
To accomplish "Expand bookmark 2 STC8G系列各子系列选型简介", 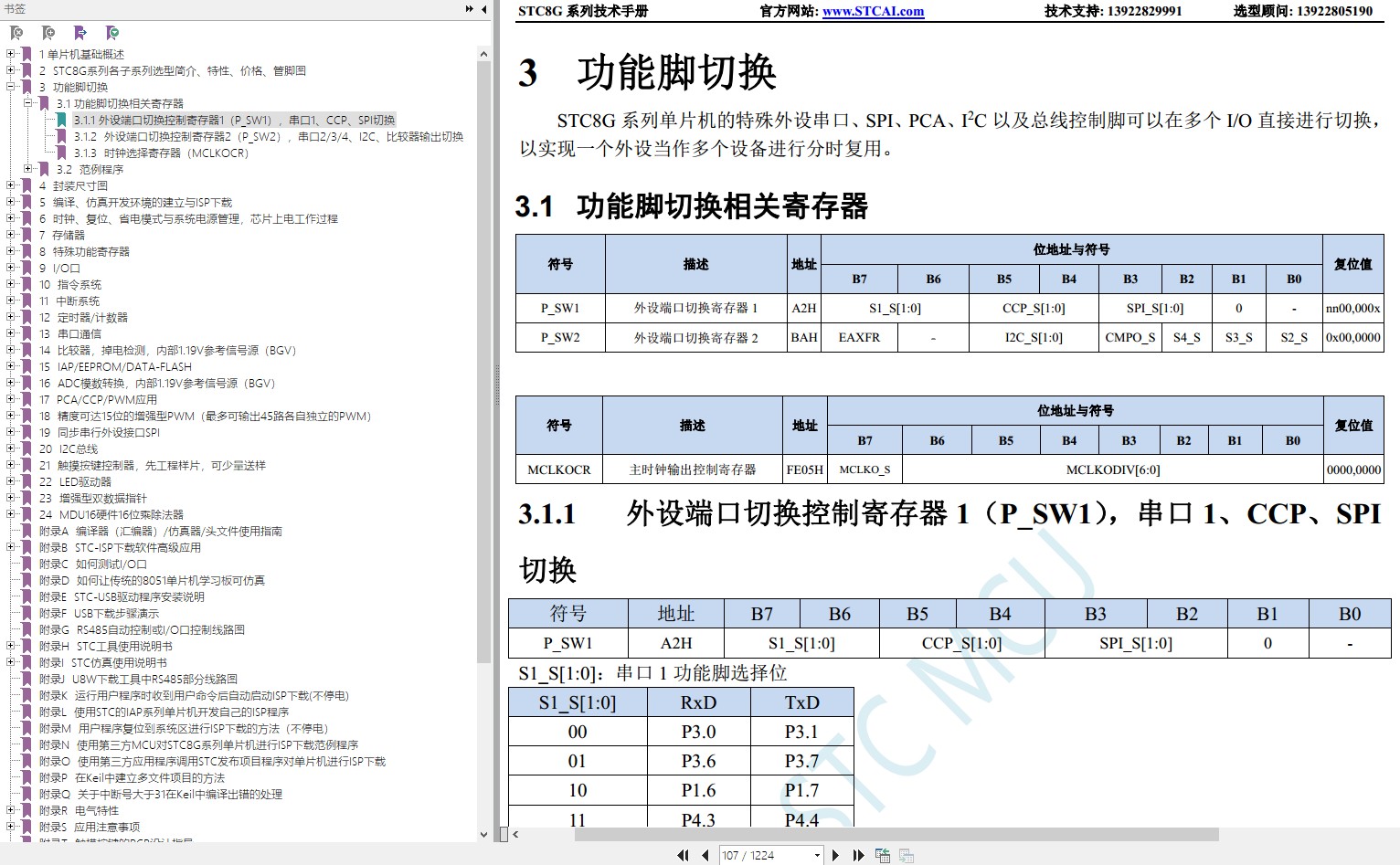I will pos(11,70).
